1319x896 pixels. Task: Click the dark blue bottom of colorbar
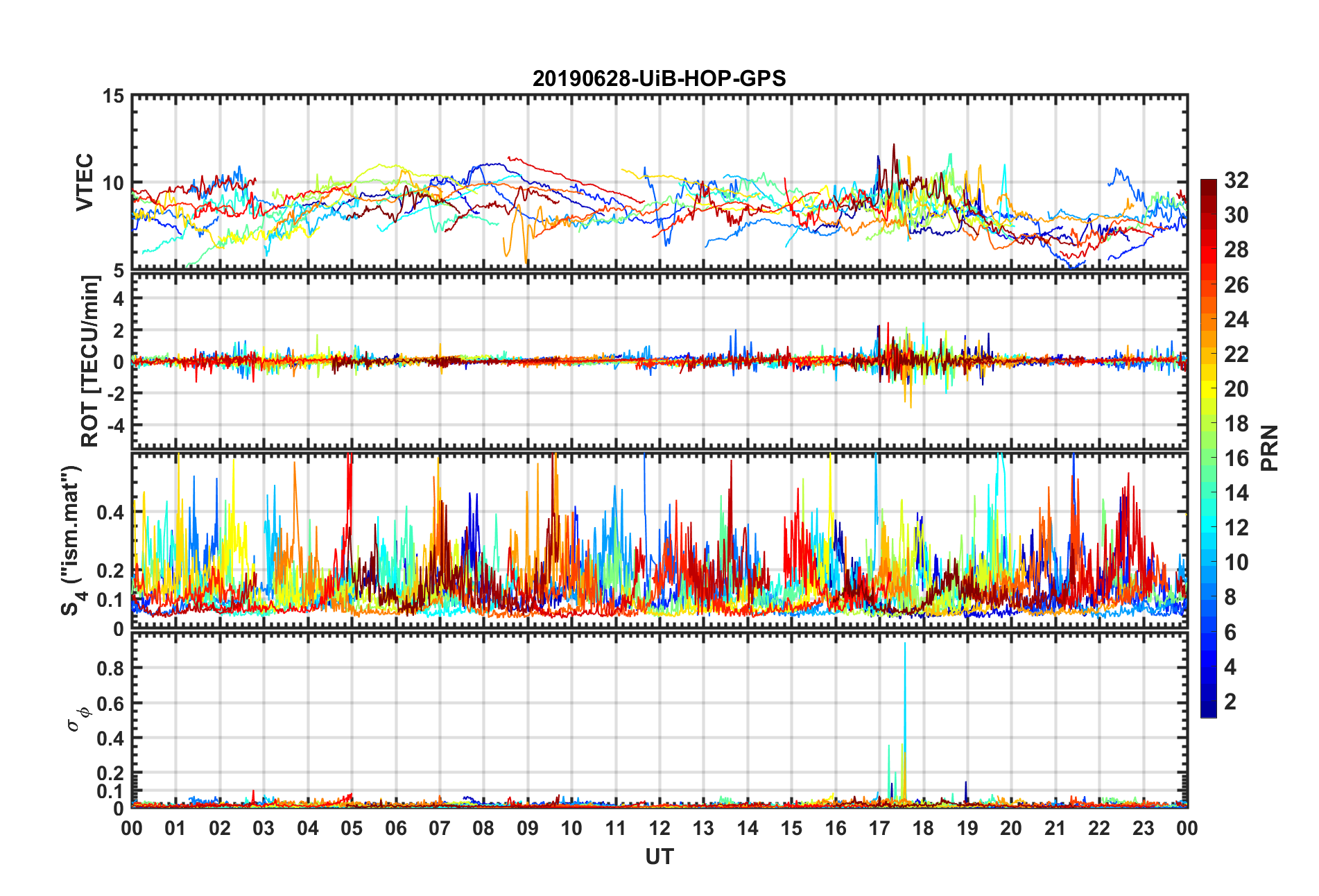coord(1209,711)
